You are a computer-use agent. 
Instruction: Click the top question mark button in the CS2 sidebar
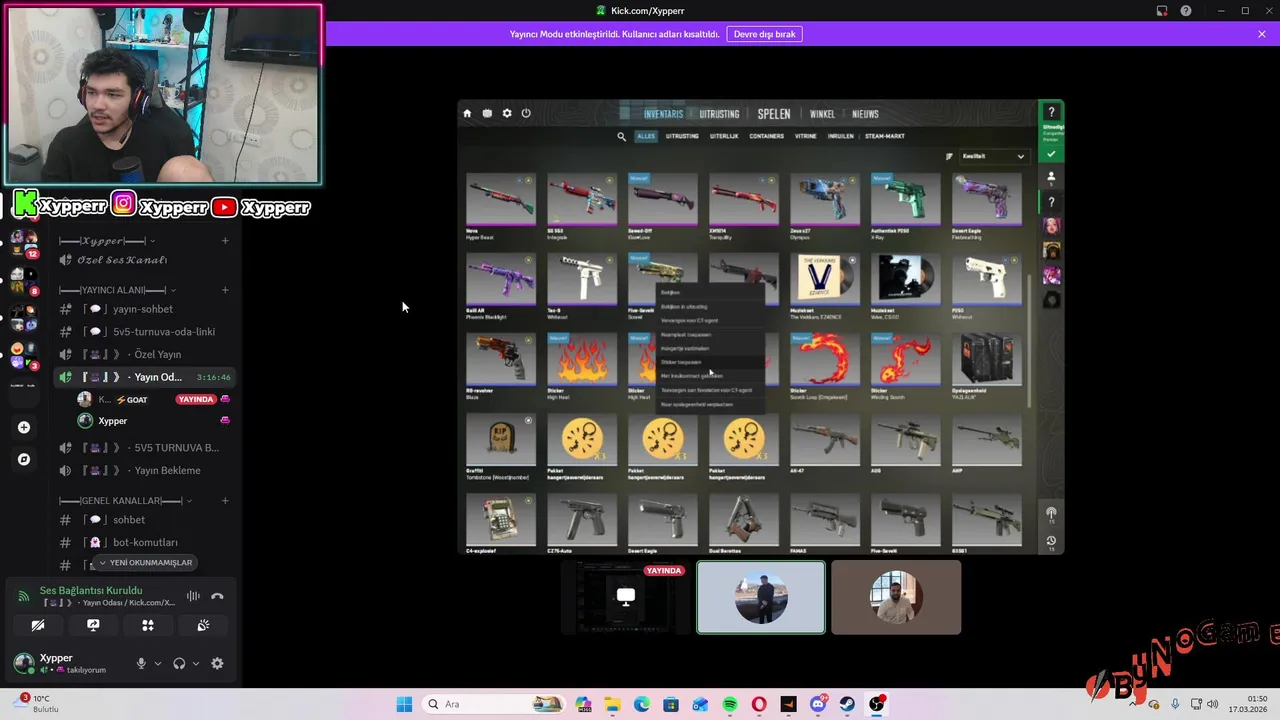coord(1051,113)
